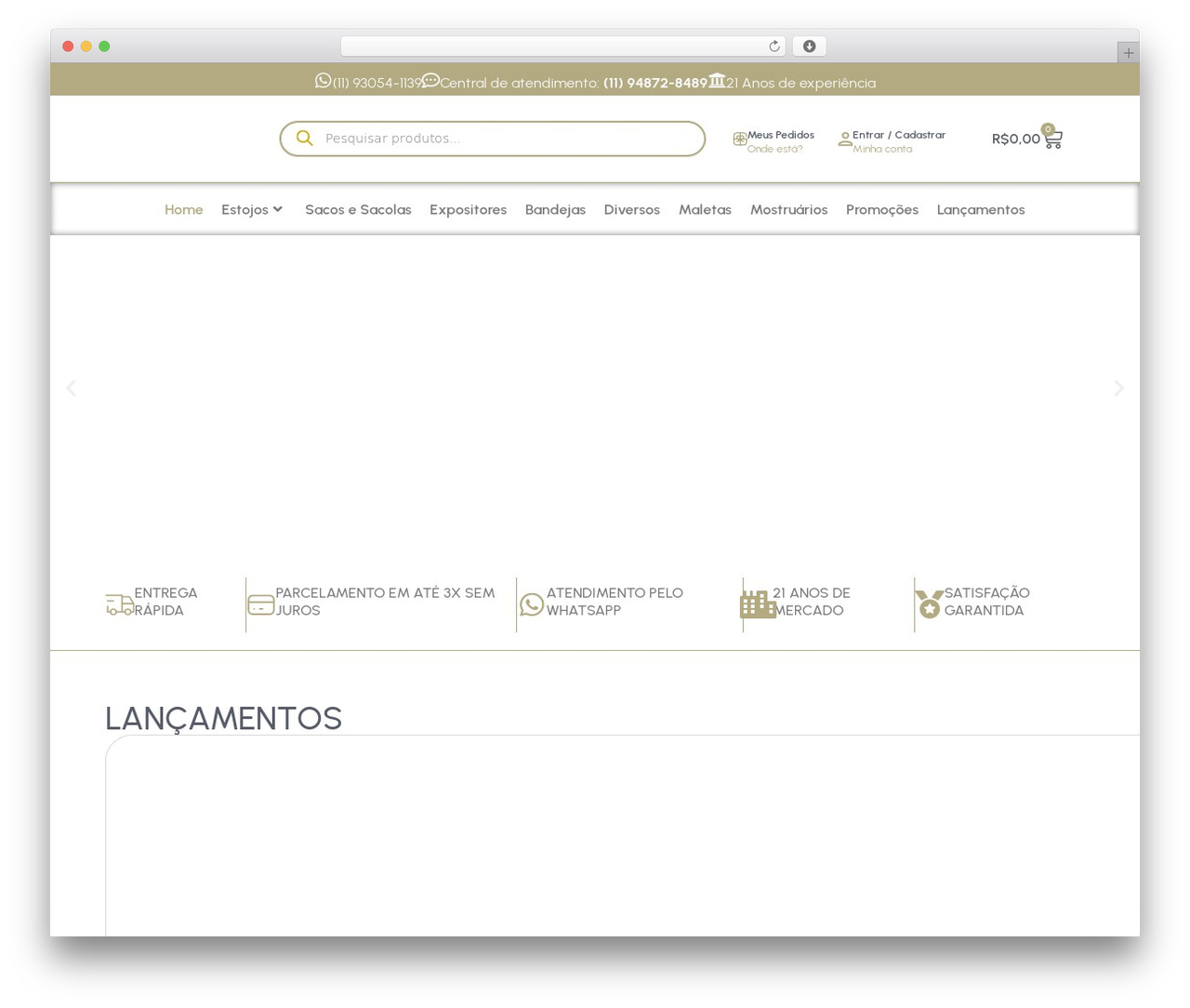
Task: Expand the Estojos menu chevron
Action: [x=277, y=209]
